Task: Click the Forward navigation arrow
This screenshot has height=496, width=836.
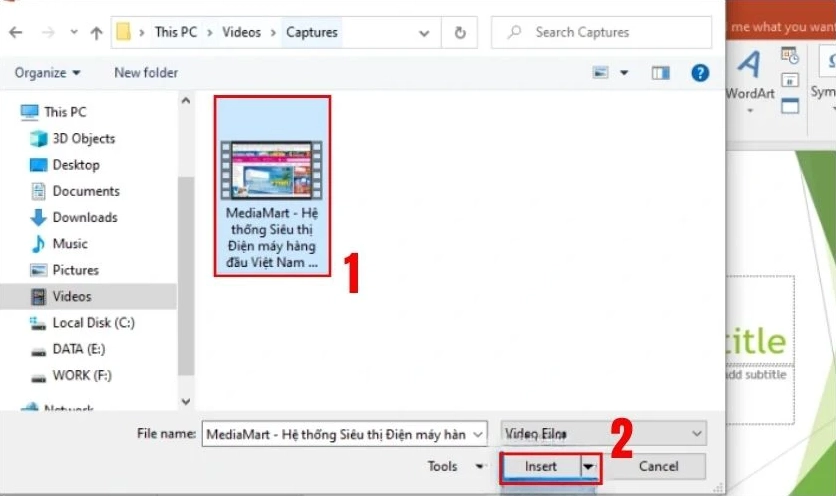Action: pos(48,33)
